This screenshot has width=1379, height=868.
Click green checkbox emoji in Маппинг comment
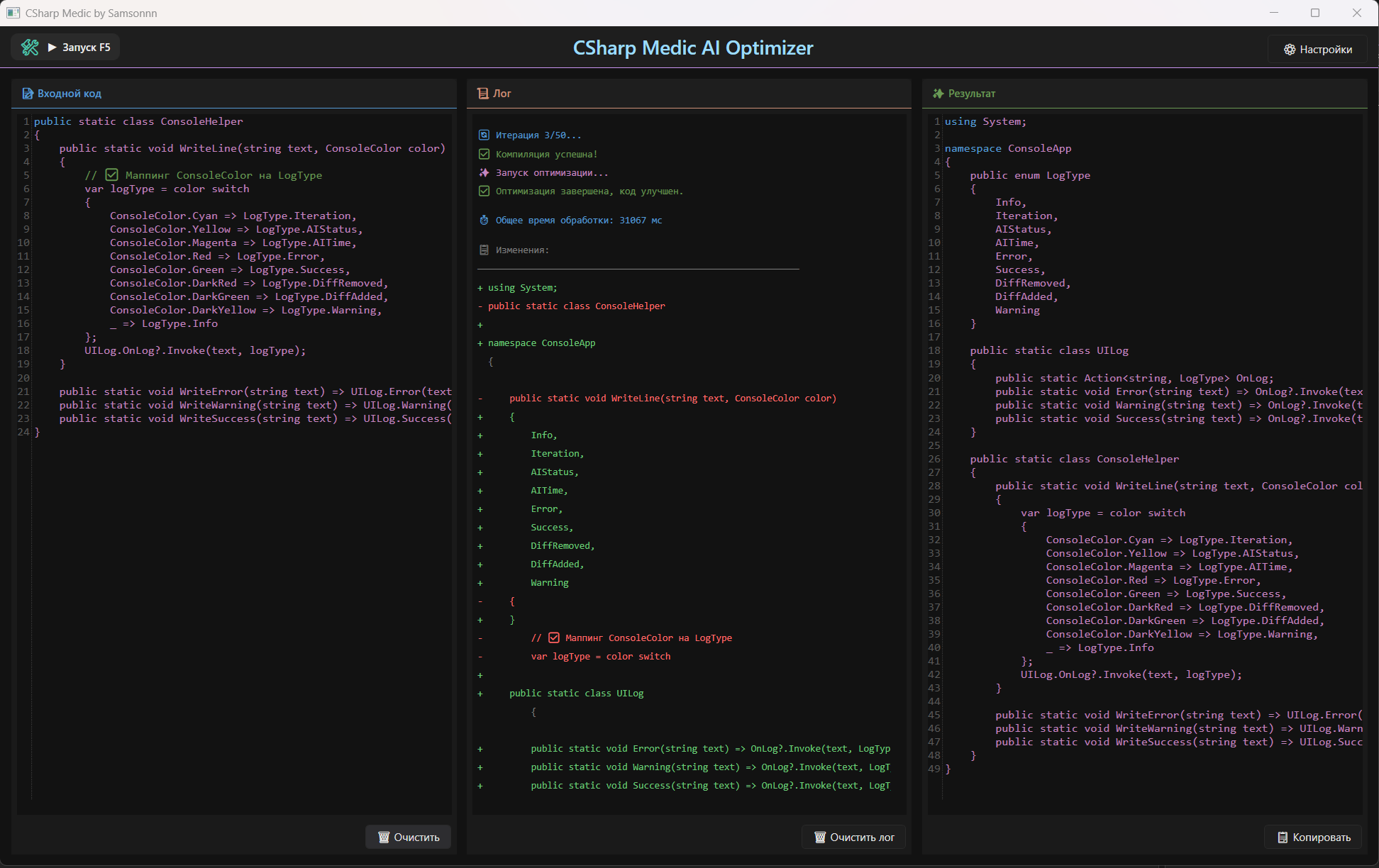tap(111, 175)
